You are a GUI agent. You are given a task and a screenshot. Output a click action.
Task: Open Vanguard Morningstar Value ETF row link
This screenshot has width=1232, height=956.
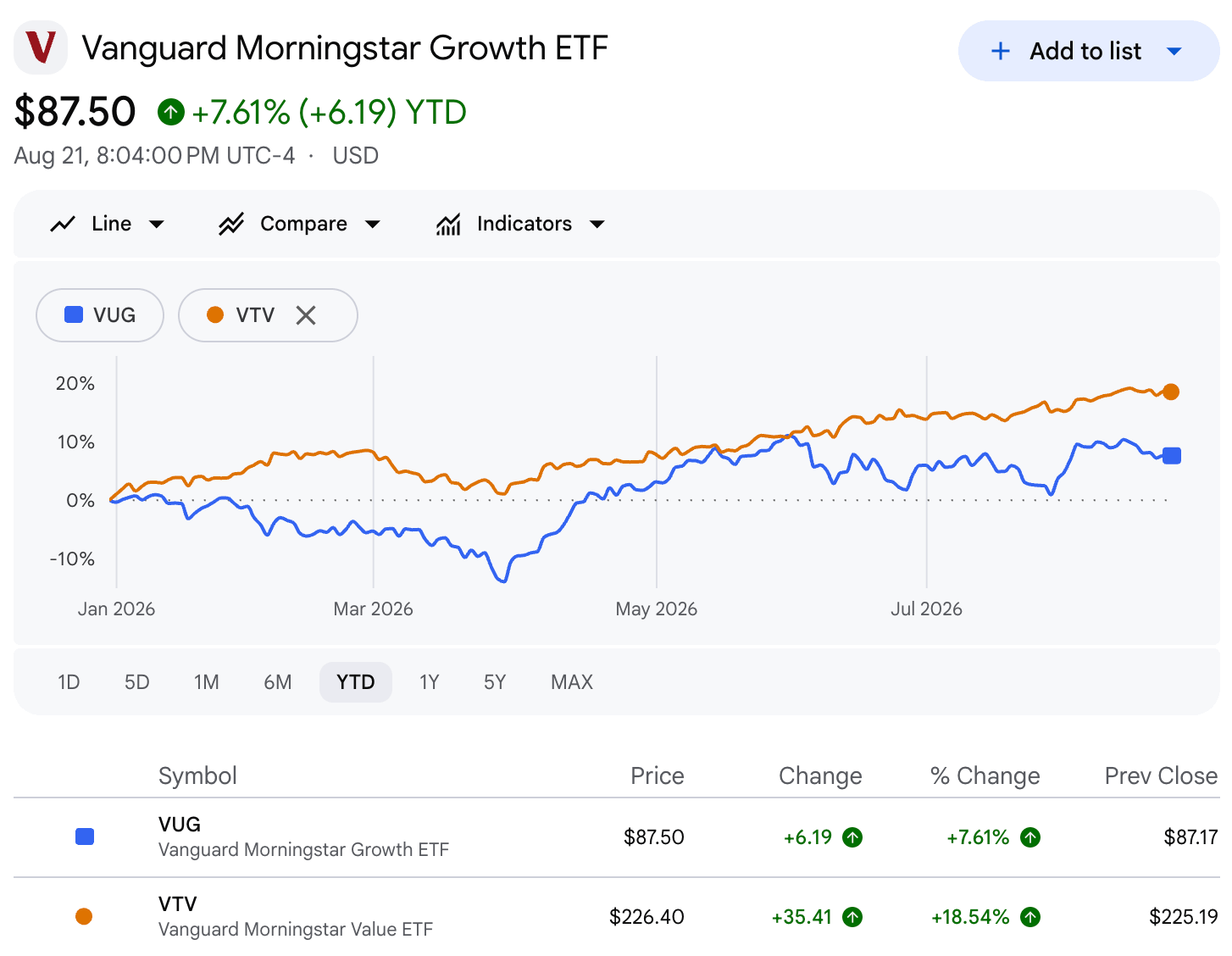296,929
